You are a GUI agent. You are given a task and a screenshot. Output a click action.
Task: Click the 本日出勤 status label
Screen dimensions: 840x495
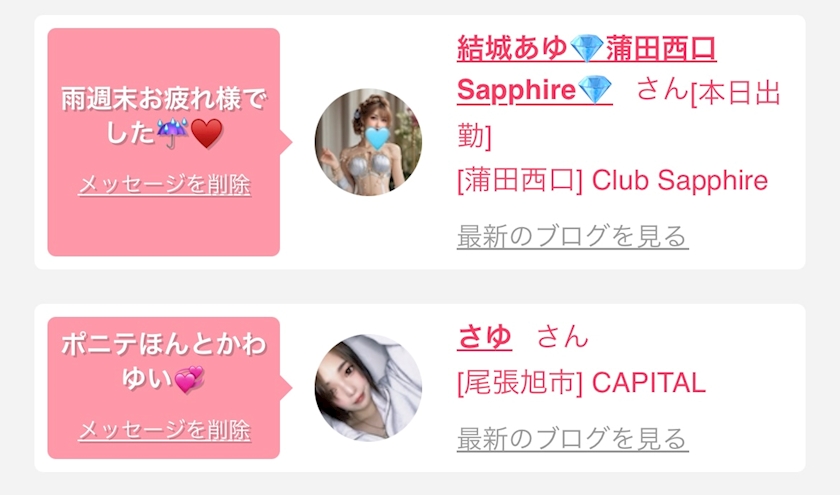(x=618, y=114)
